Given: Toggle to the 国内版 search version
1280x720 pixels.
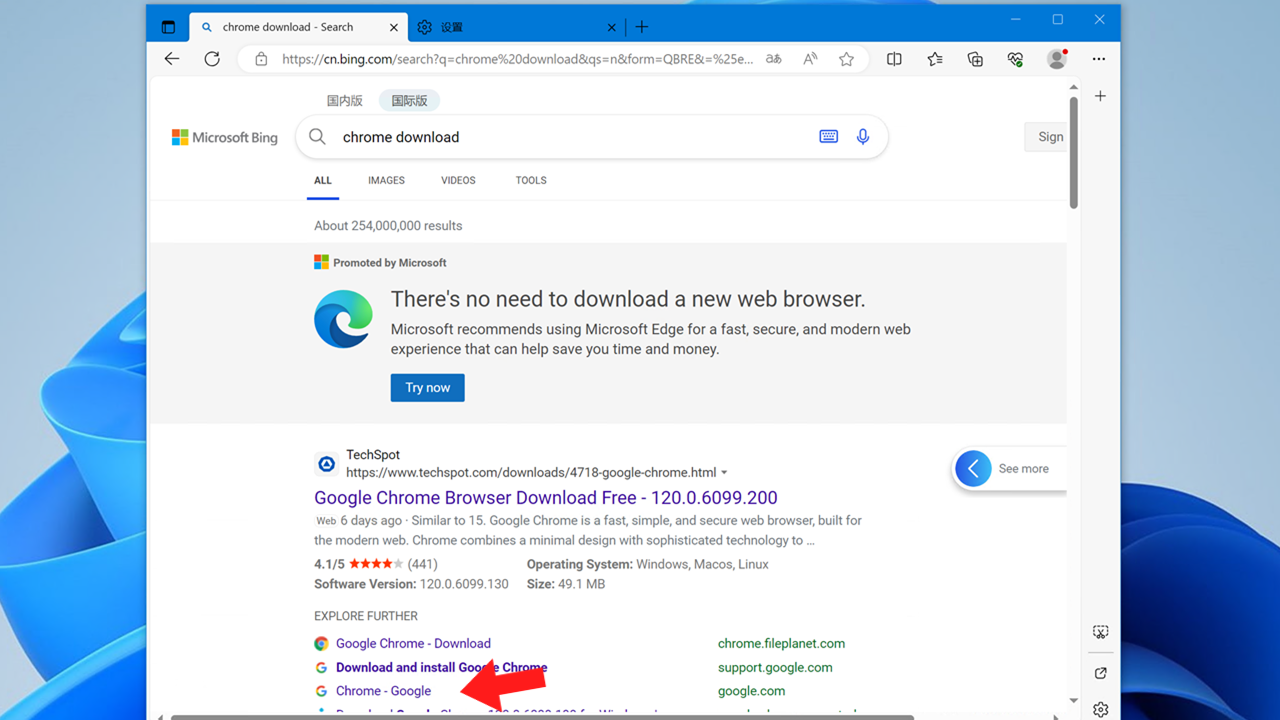Looking at the screenshot, I should [345, 101].
